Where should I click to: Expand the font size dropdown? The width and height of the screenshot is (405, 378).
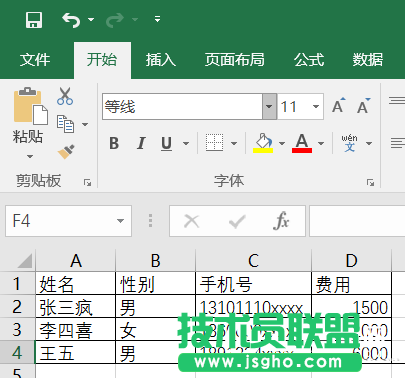(316, 107)
